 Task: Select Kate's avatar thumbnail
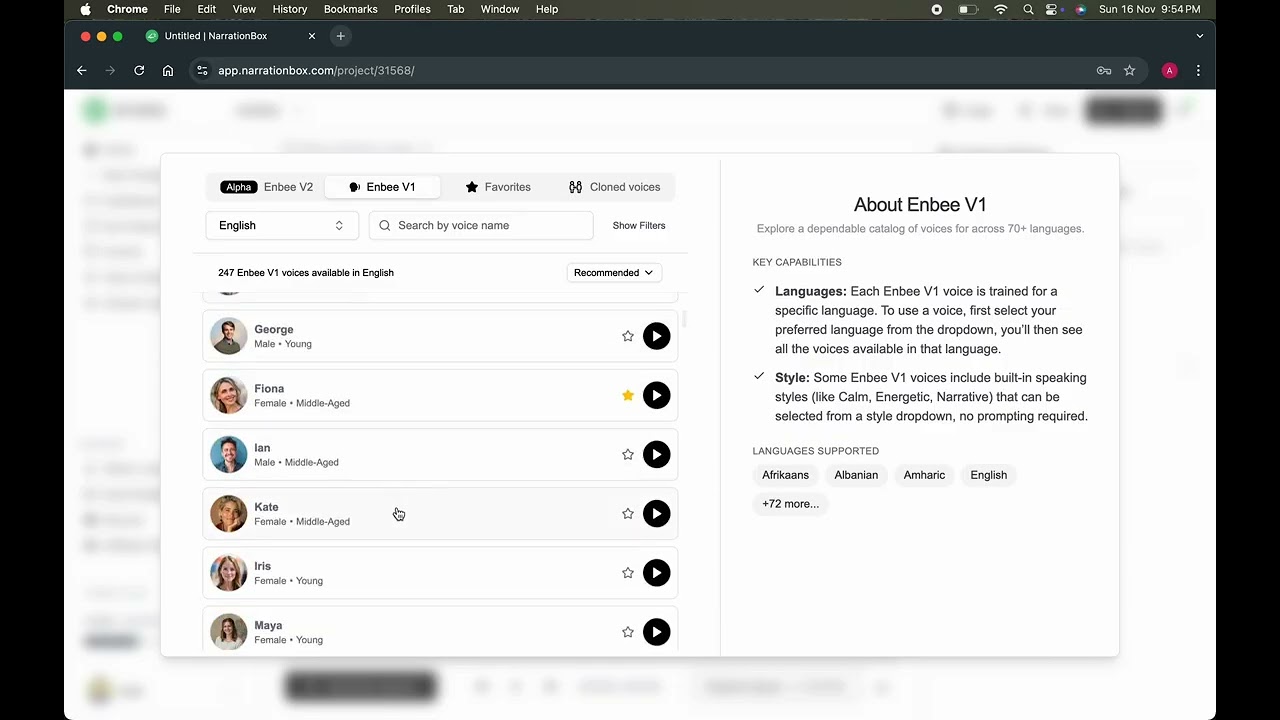coord(228,513)
